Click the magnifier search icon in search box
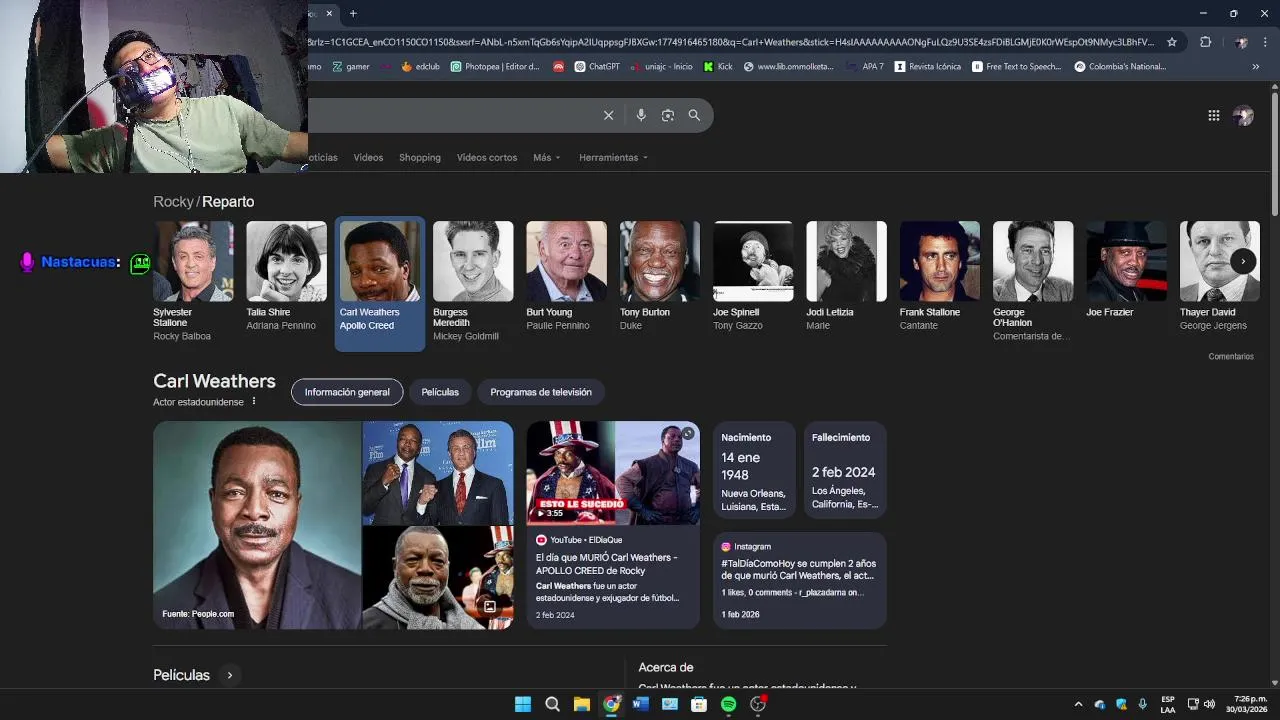Viewport: 1280px width, 720px height. [694, 115]
